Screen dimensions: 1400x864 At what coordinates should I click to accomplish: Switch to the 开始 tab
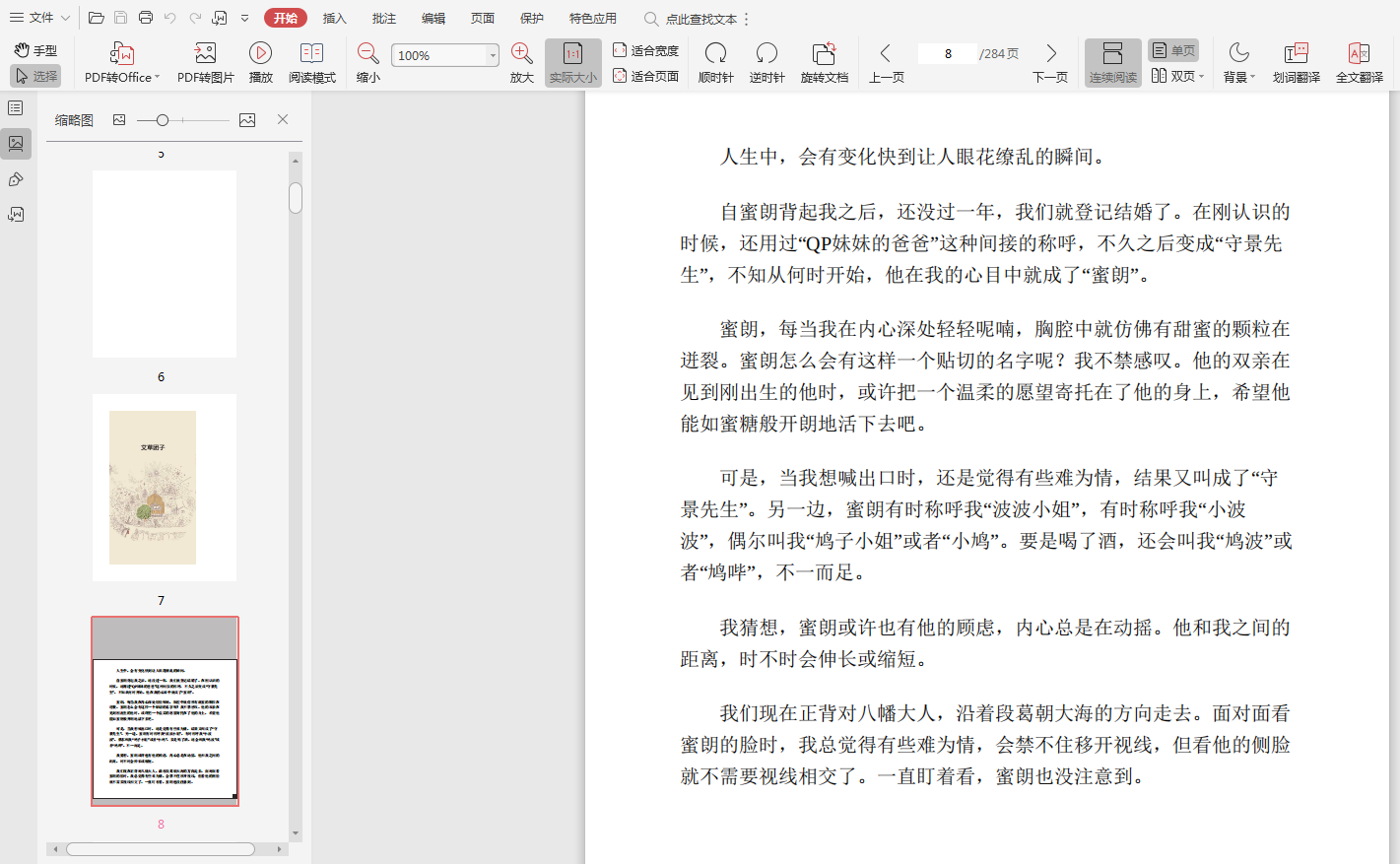click(x=286, y=18)
